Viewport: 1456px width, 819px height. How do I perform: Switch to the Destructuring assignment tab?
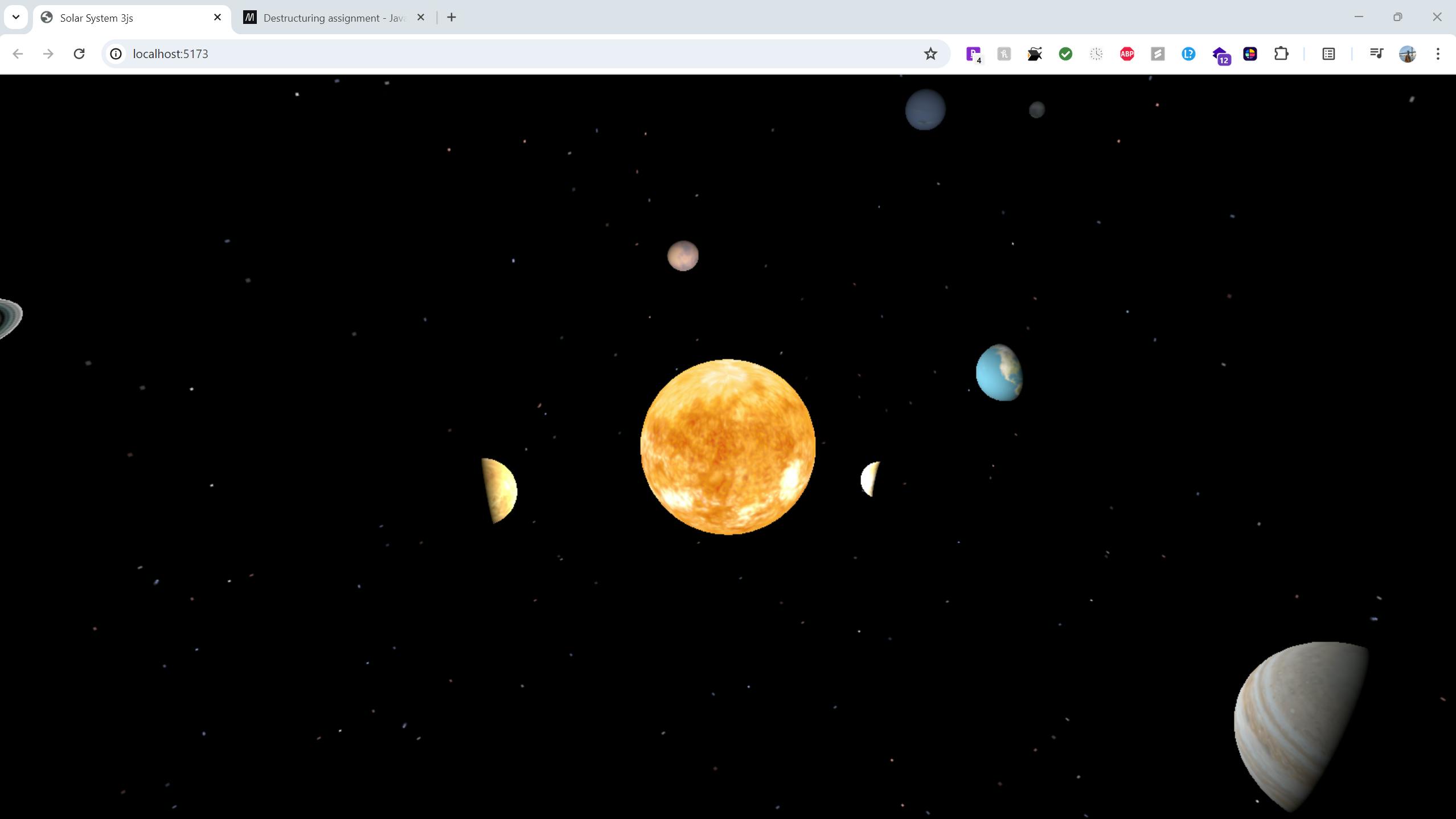coord(333,18)
